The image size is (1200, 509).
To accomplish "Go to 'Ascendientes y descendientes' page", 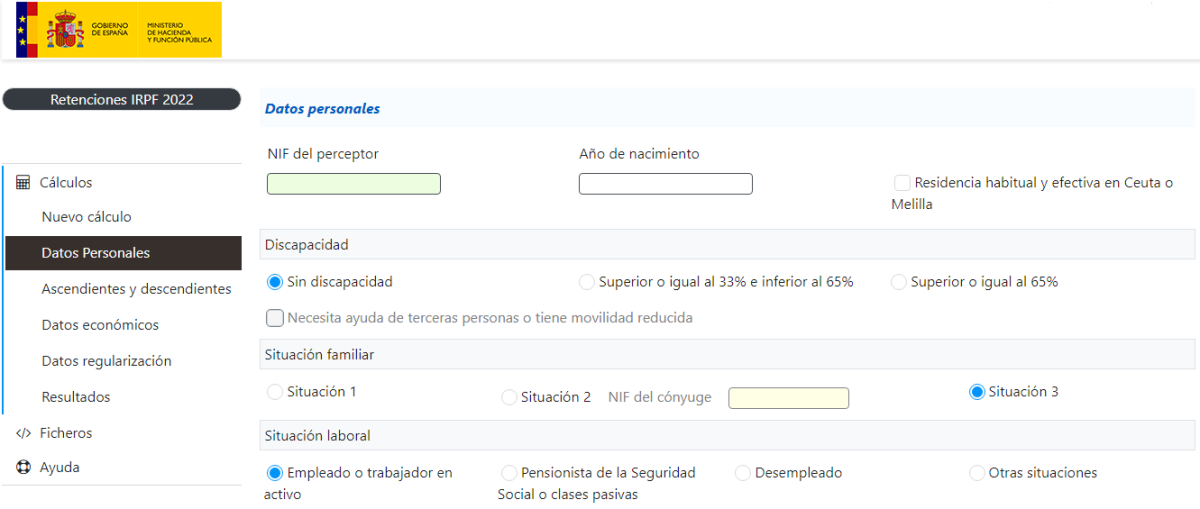I will pyautogui.click(x=136, y=289).
